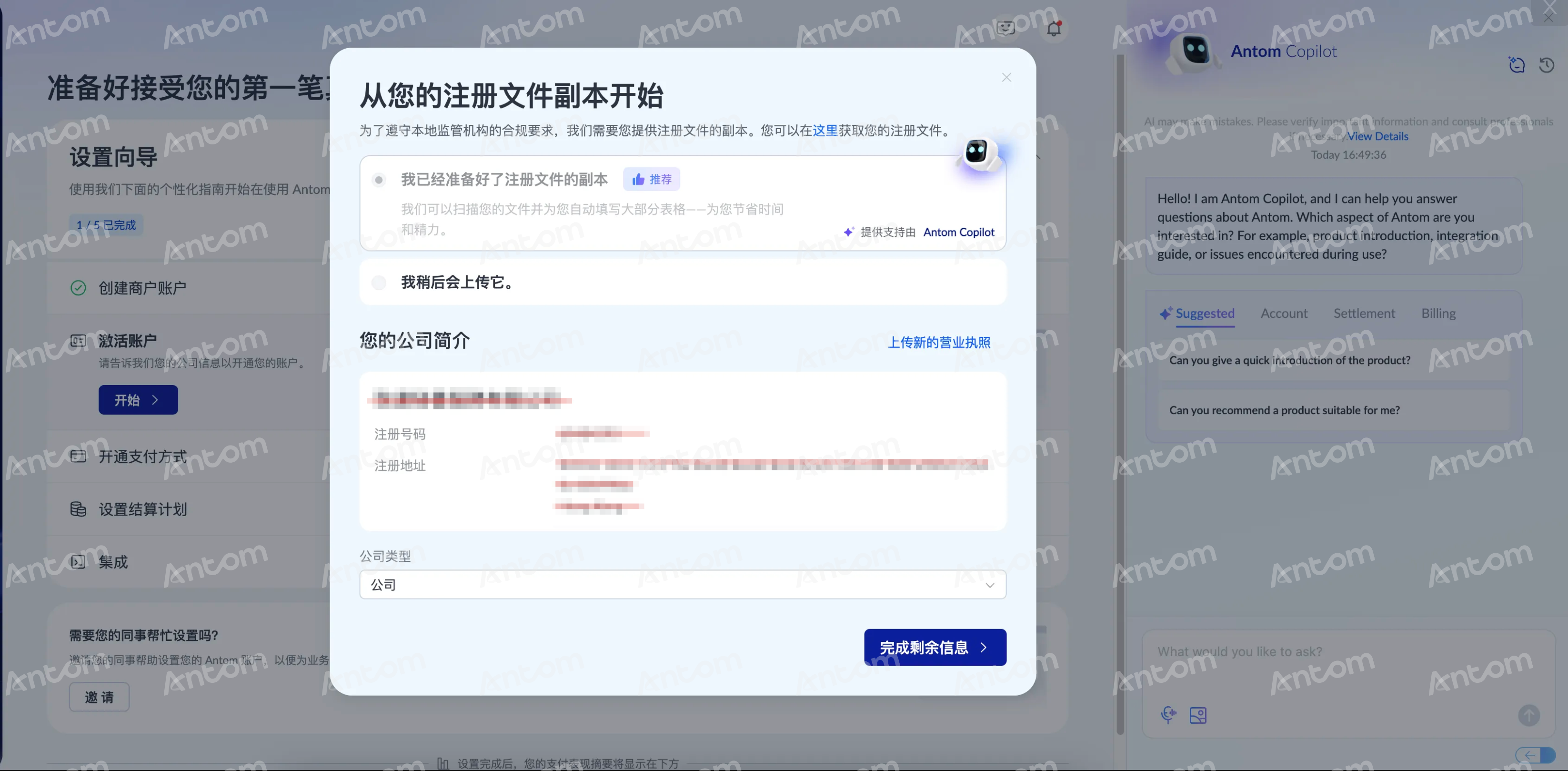
Task: Ask 'Can you recommend a product suitable for me?'
Action: 1334,410
